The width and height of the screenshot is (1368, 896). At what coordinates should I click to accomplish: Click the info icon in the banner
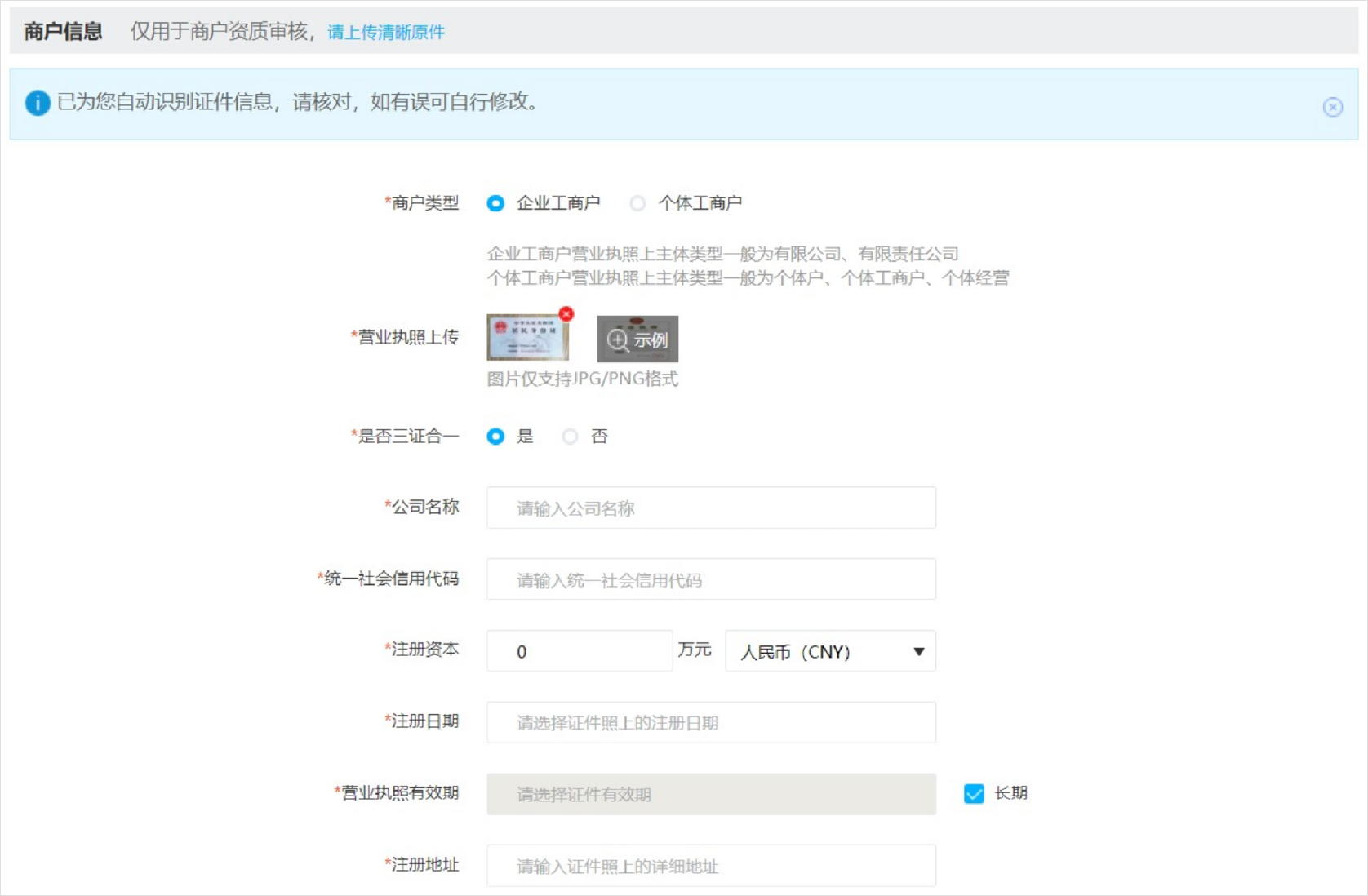tap(38, 103)
